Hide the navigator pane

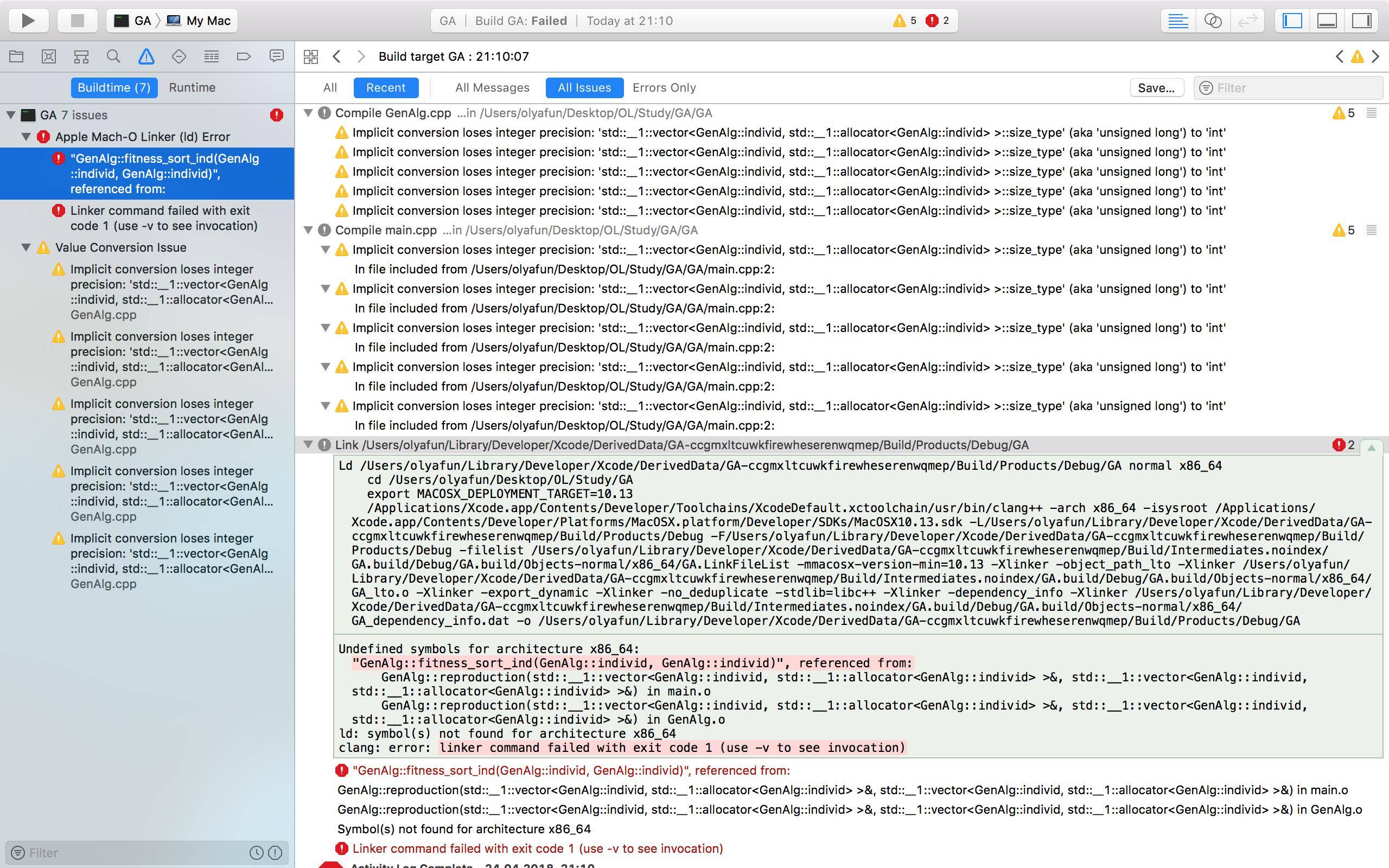(x=1292, y=21)
